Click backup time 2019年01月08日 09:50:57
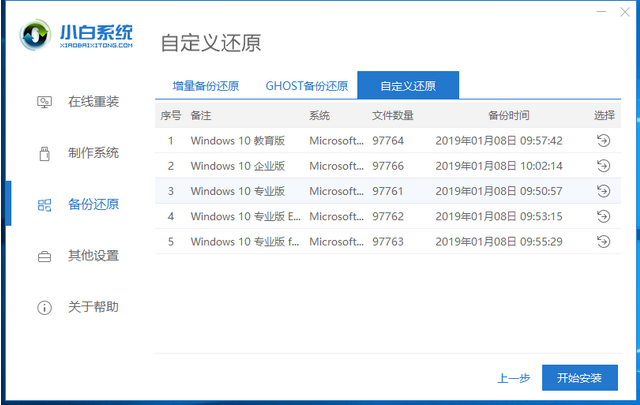This screenshot has height=405, width=640. 499,191
